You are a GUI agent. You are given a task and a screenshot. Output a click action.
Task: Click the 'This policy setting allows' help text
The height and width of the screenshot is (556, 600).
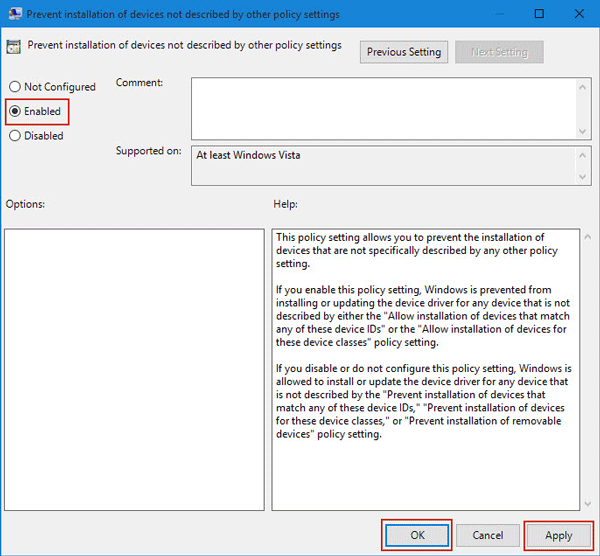coord(417,250)
